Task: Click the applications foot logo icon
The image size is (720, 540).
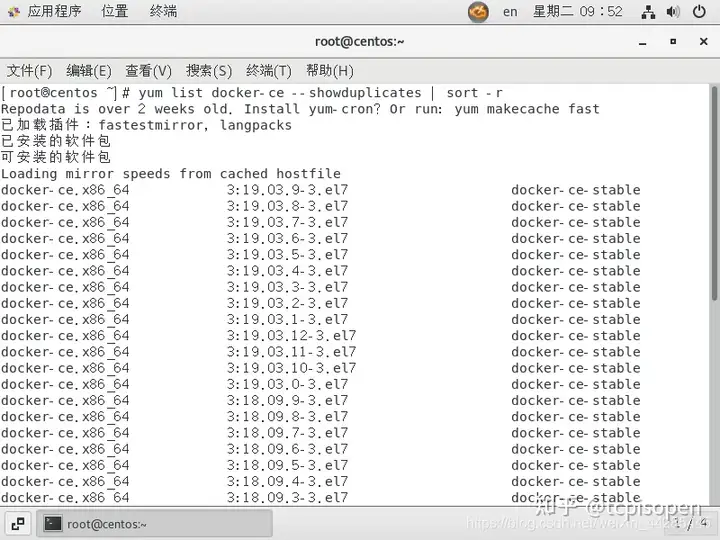Action: click(14, 11)
